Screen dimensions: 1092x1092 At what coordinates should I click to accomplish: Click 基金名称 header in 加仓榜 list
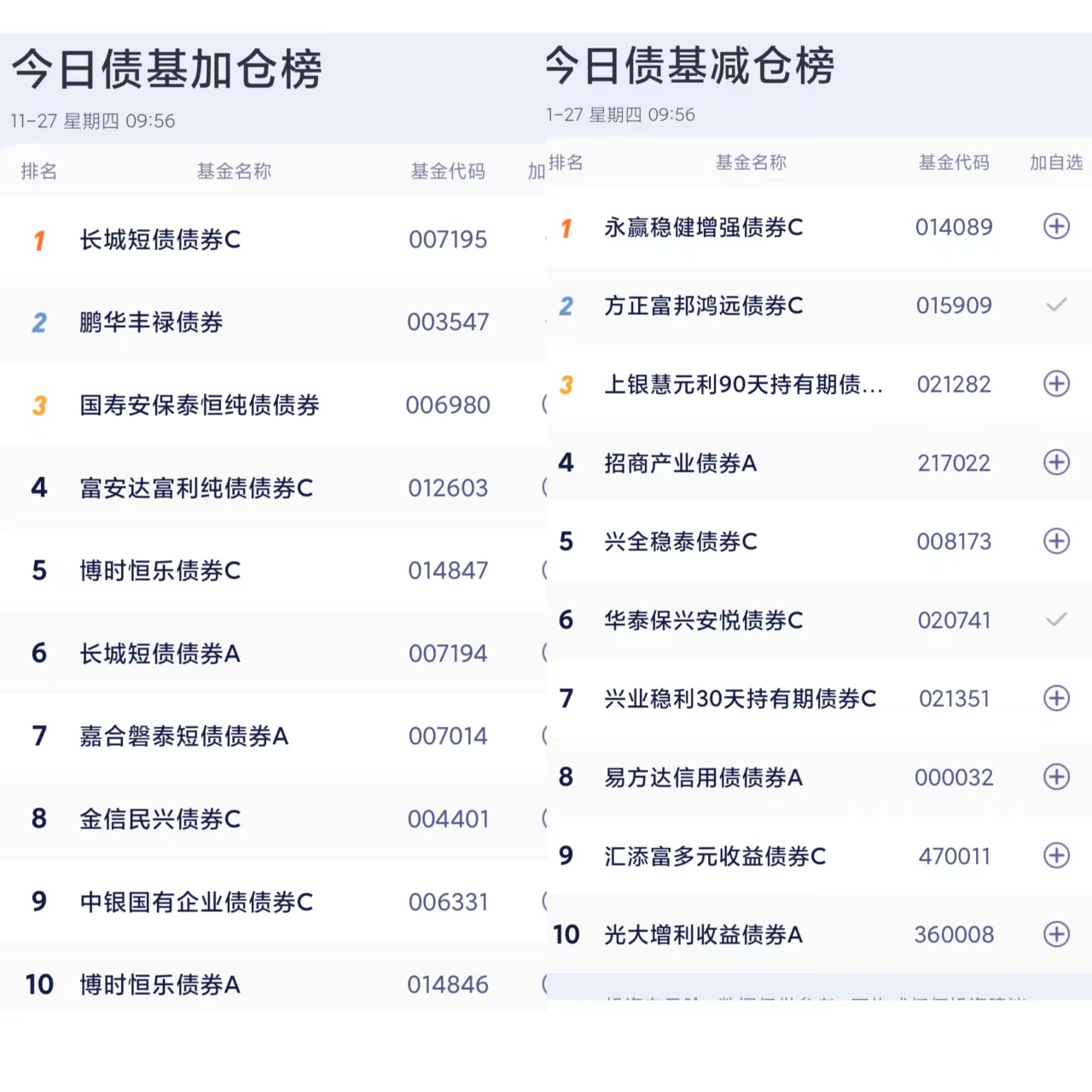(x=234, y=171)
